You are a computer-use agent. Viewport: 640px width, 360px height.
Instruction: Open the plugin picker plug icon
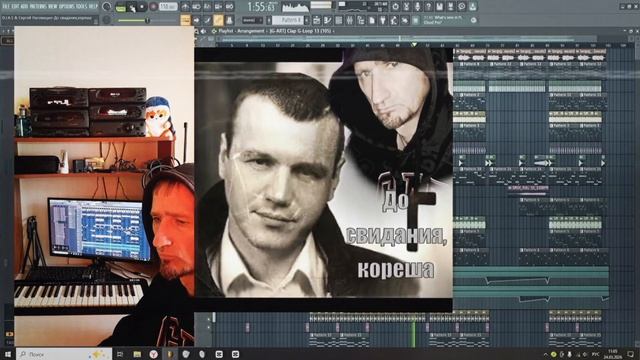(x=383, y=20)
